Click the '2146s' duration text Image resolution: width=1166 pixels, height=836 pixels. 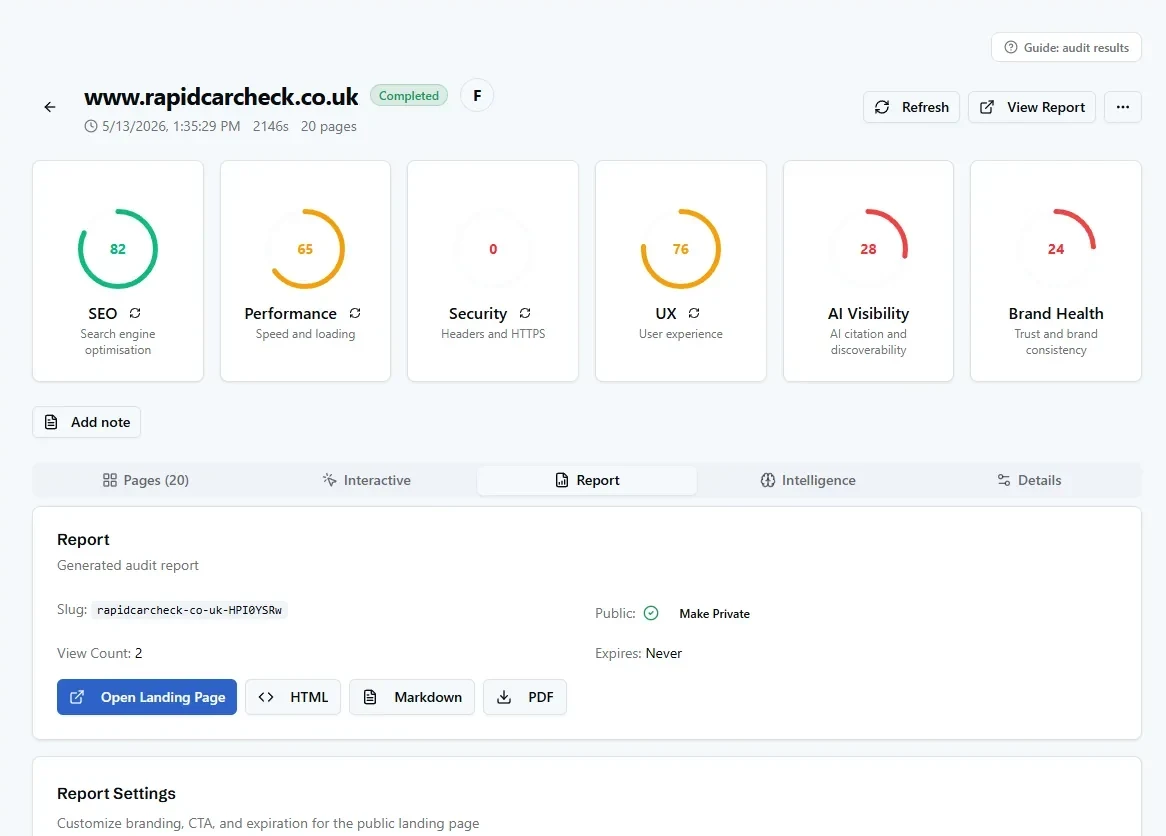pyautogui.click(x=271, y=126)
